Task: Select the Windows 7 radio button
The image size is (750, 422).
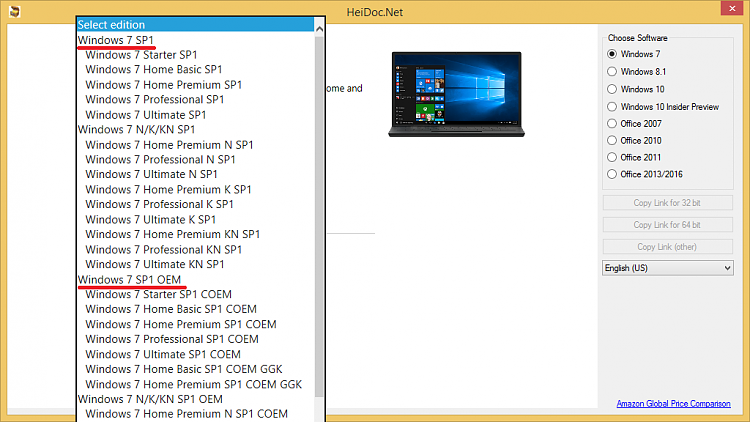Action: (x=612, y=54)
